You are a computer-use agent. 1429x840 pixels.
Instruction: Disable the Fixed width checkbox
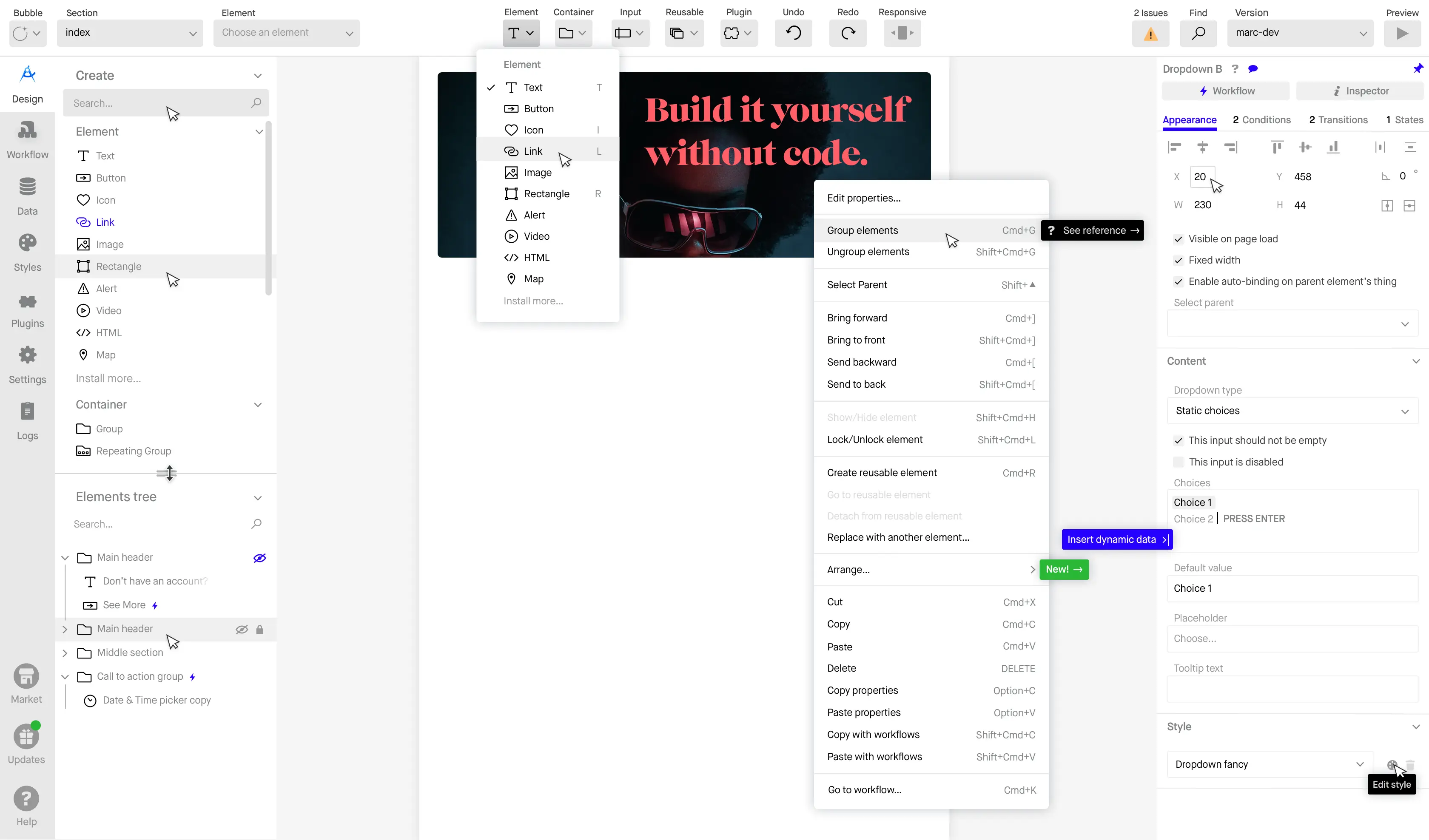(x=1178, y=260)
